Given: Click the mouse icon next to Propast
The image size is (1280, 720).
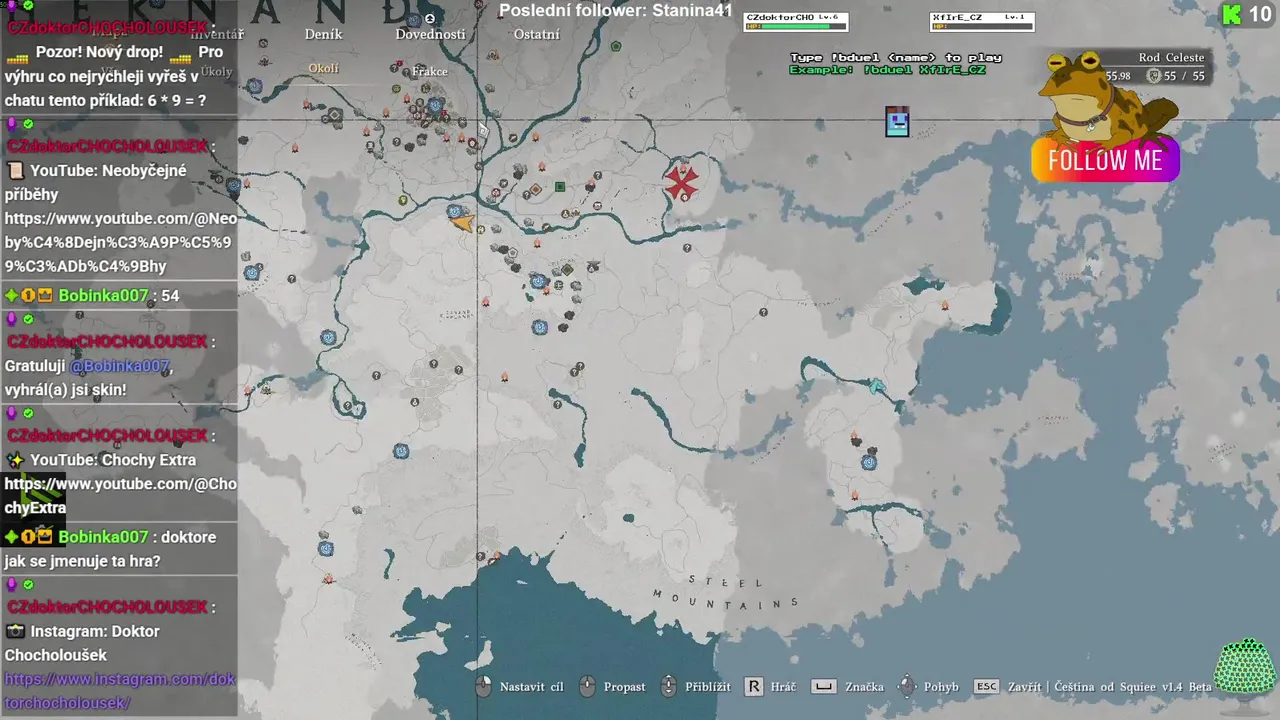Looking at the screenshot, I should point(588,686).
